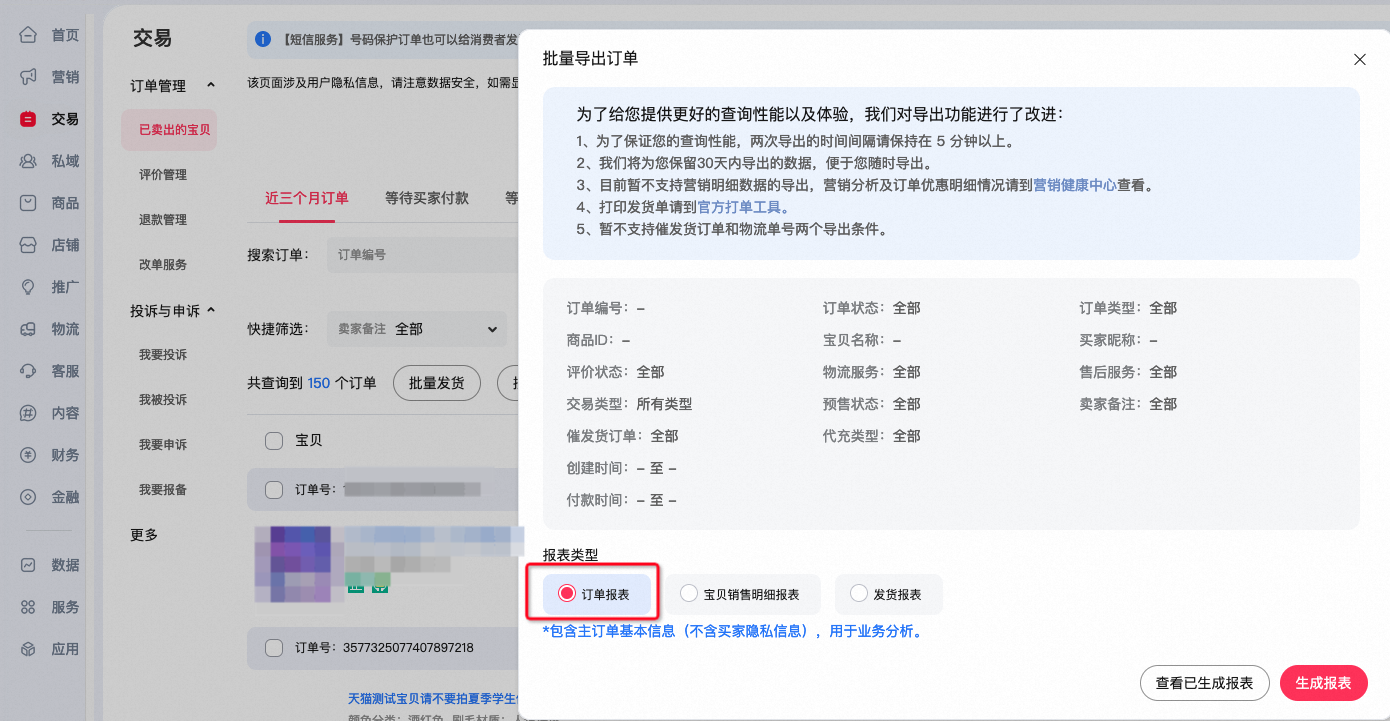
Task: Open 评价管理 in the side menu
Action: (x=163, y=175)
